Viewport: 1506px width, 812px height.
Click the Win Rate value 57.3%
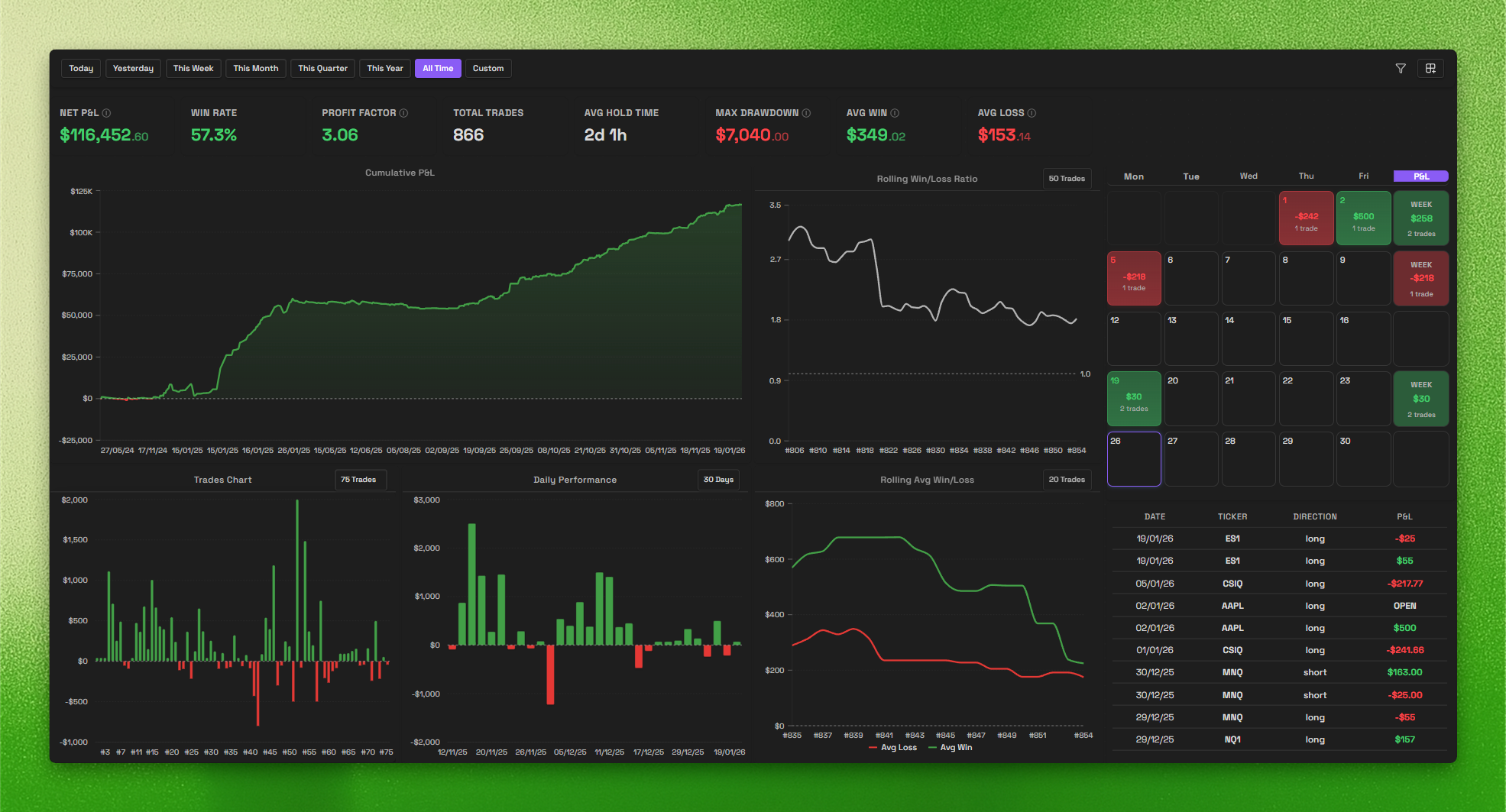tap(214, 135)
